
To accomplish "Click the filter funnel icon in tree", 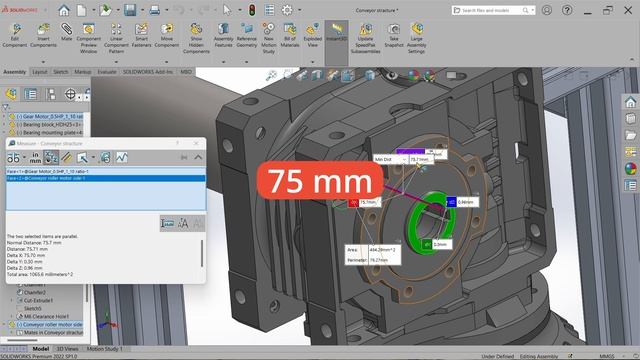I will (6, 107).
